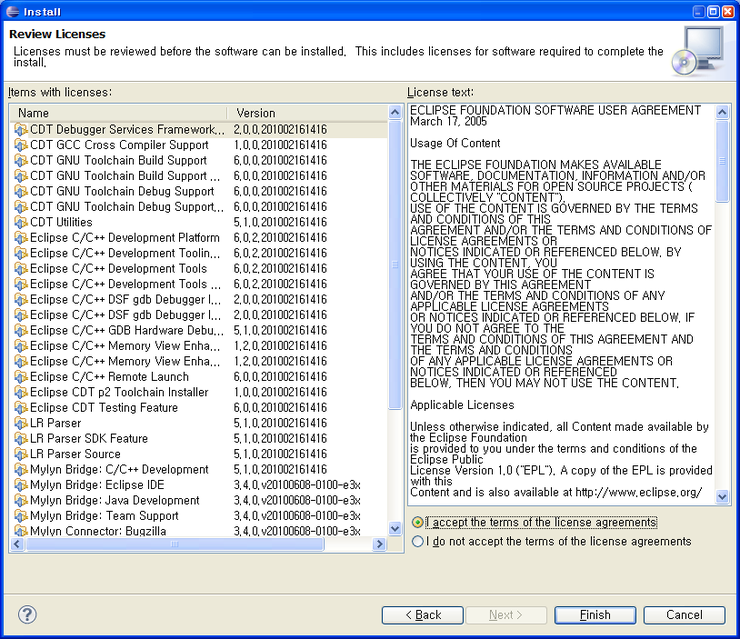Click the icon next to CDT GCC Cross Compiler Support
This screenshot has width=740, height=639.
20,145
